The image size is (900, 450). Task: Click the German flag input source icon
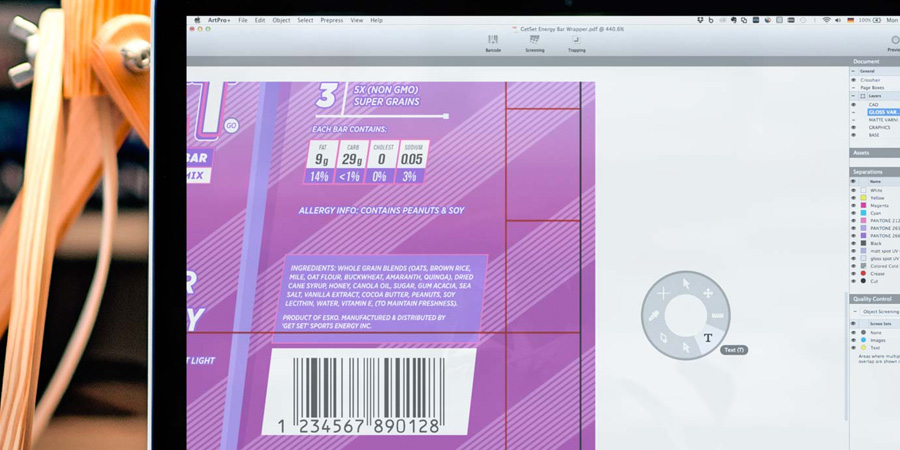click(850, 20)
